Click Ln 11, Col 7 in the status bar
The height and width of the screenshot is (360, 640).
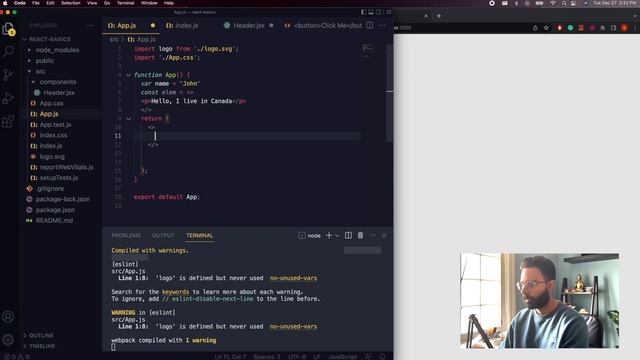230,356
